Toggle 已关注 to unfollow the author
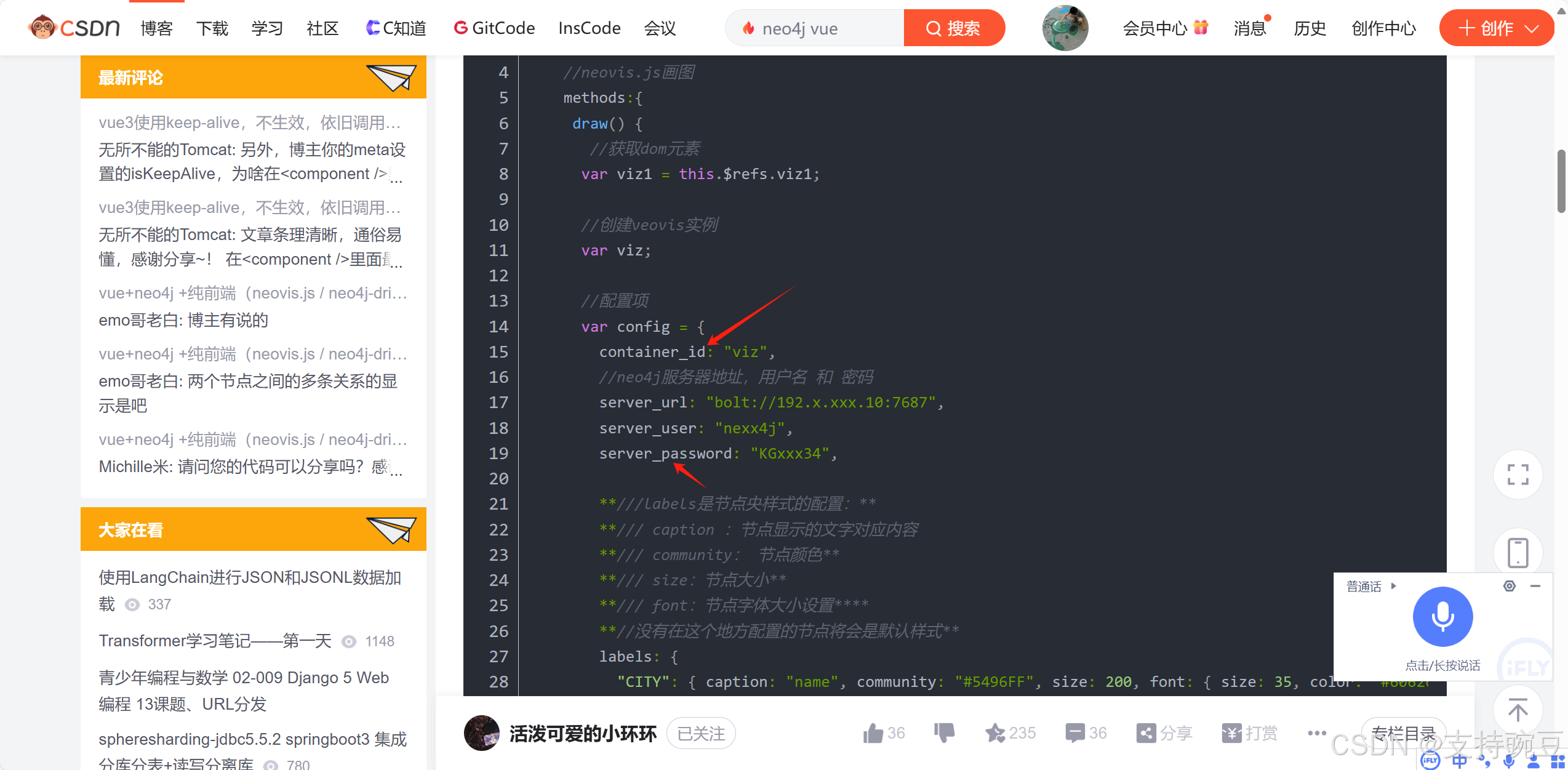The image size is (1568, 770). point(700,733)
